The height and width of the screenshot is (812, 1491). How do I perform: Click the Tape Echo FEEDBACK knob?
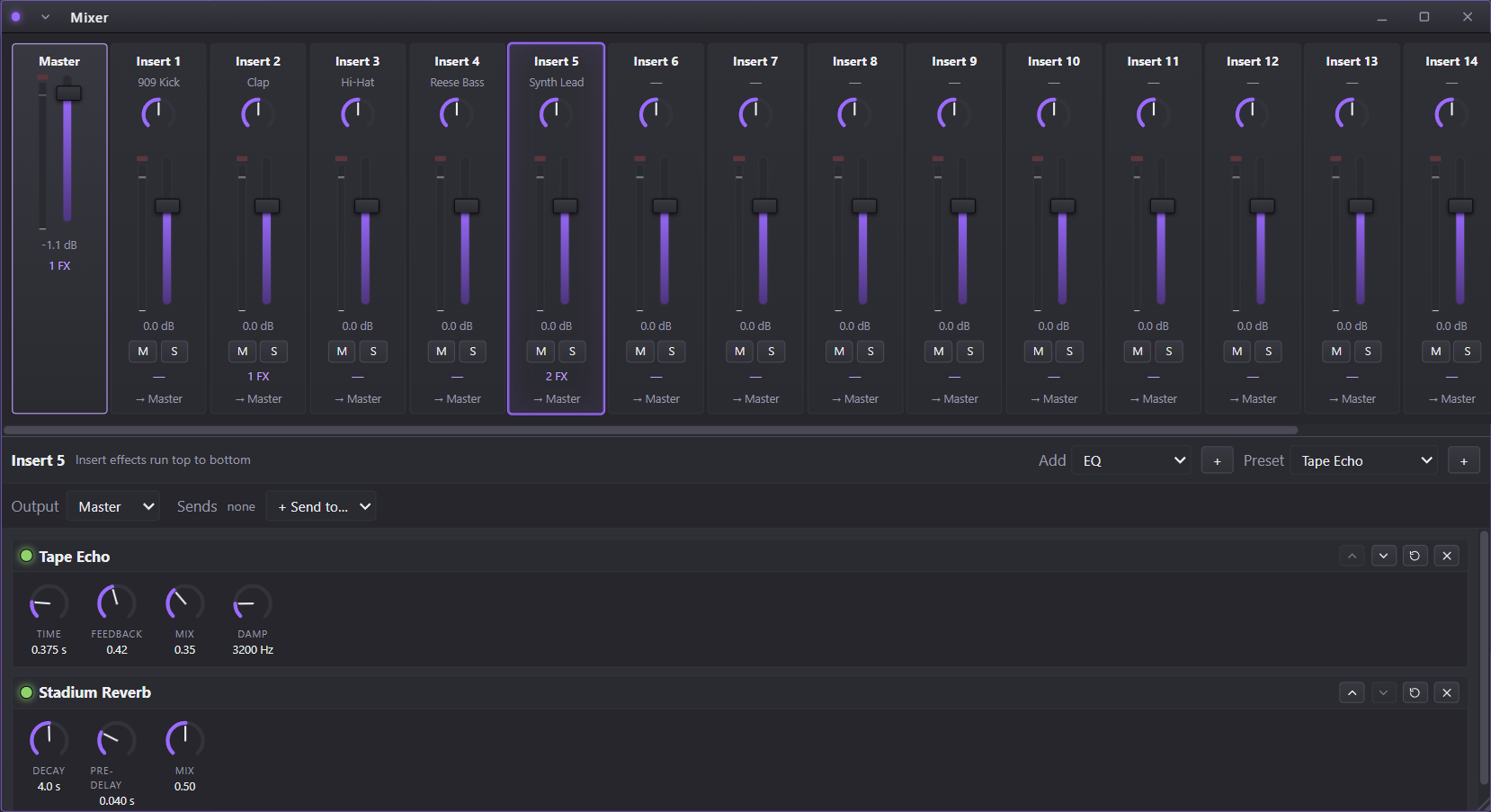click(x=117, y=603)
